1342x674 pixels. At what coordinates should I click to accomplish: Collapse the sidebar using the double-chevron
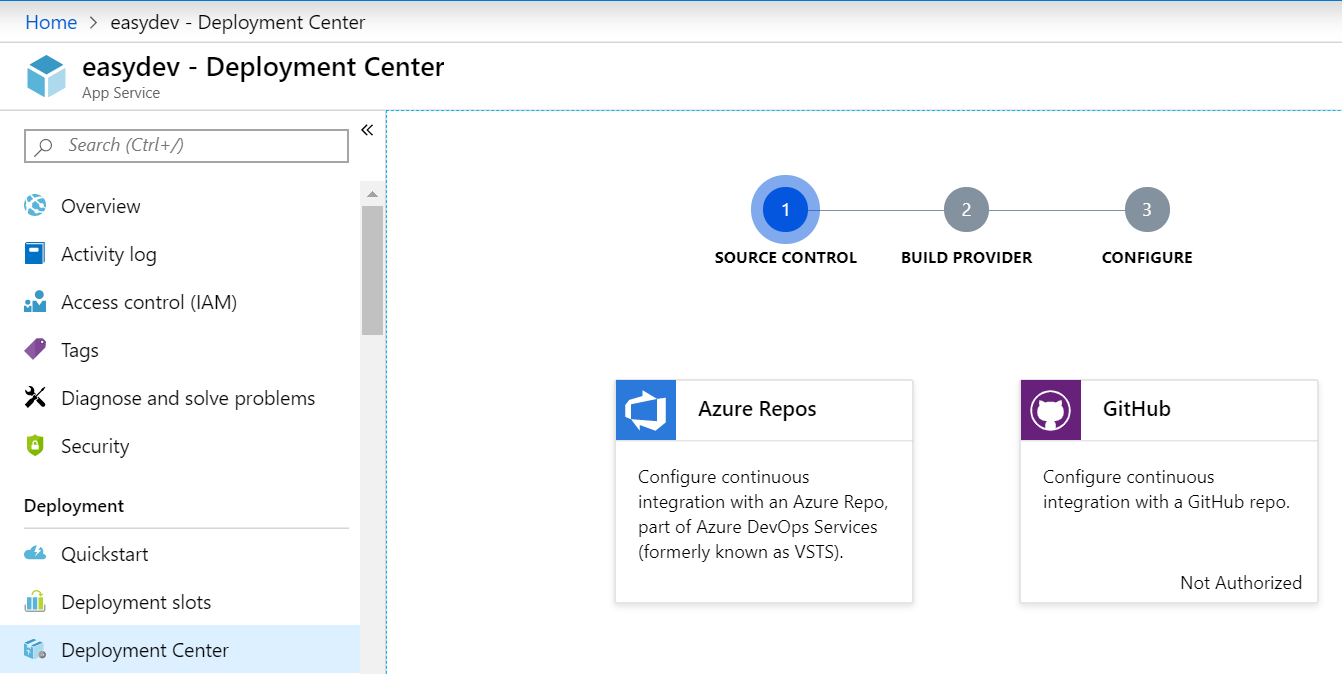click(x=367, y=129)
